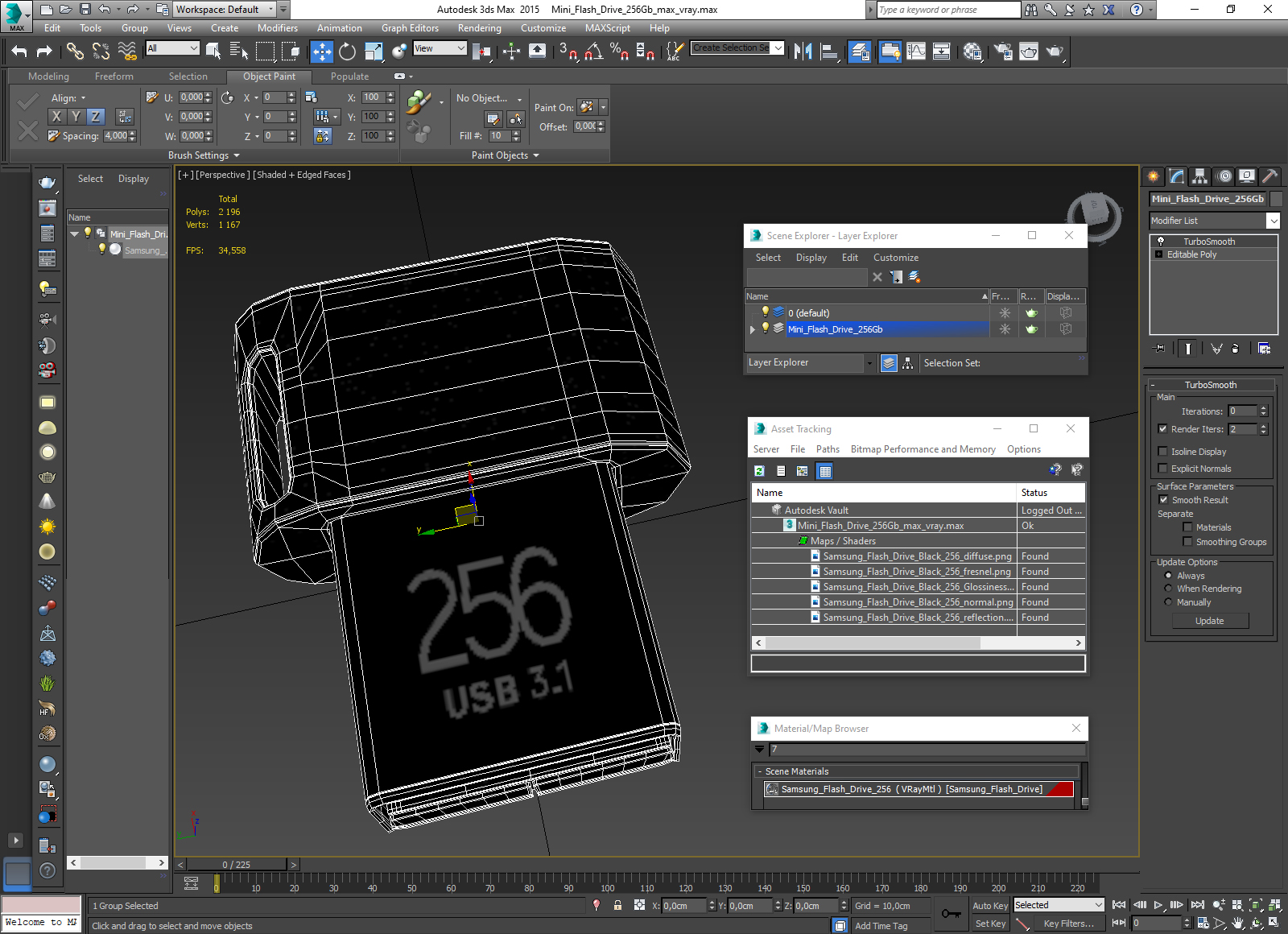
Task: Open Bitmap Performance and Memory menu
Action: pos(923,449)
